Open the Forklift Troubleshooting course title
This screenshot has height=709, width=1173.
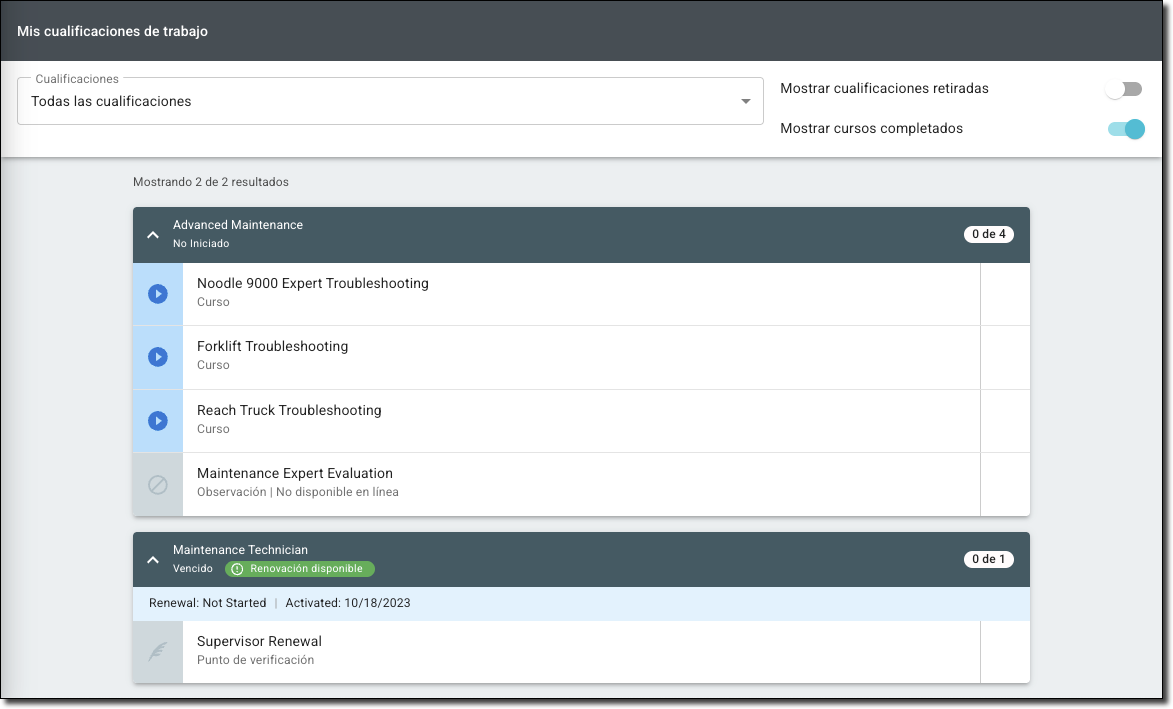(x=272, y=347)
